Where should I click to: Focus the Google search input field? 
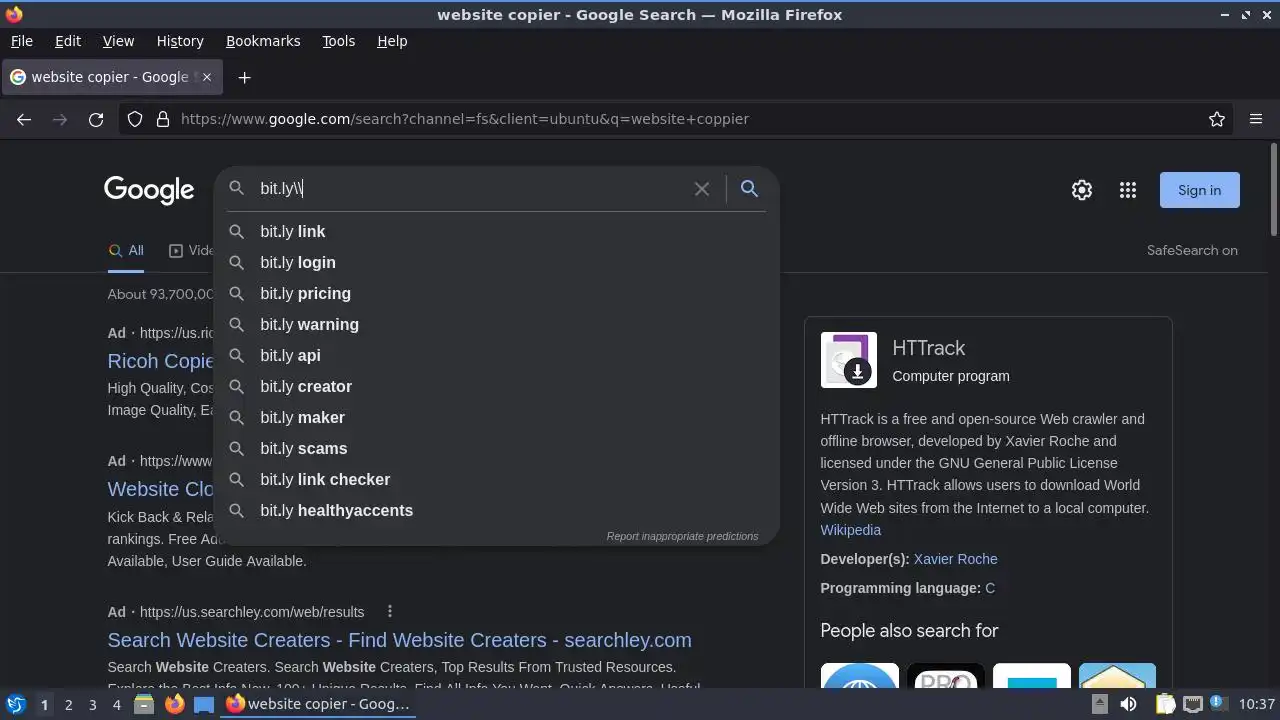click(470, 189)
